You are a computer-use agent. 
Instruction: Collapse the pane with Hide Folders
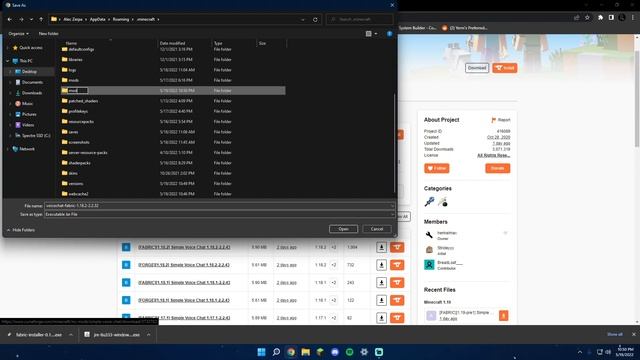[x=20, y=230]
